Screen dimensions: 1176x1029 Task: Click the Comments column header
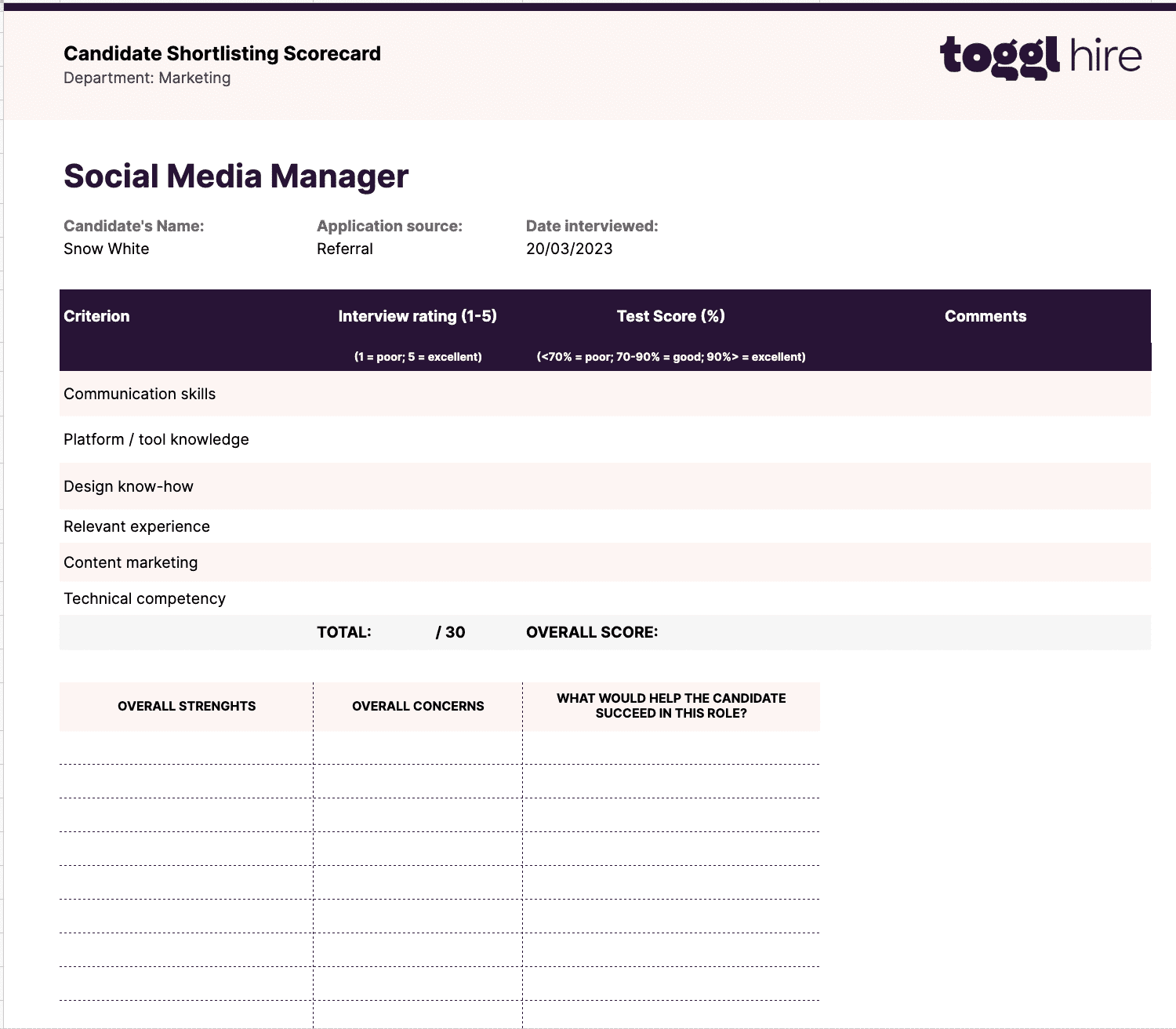(x=985, y=316)
